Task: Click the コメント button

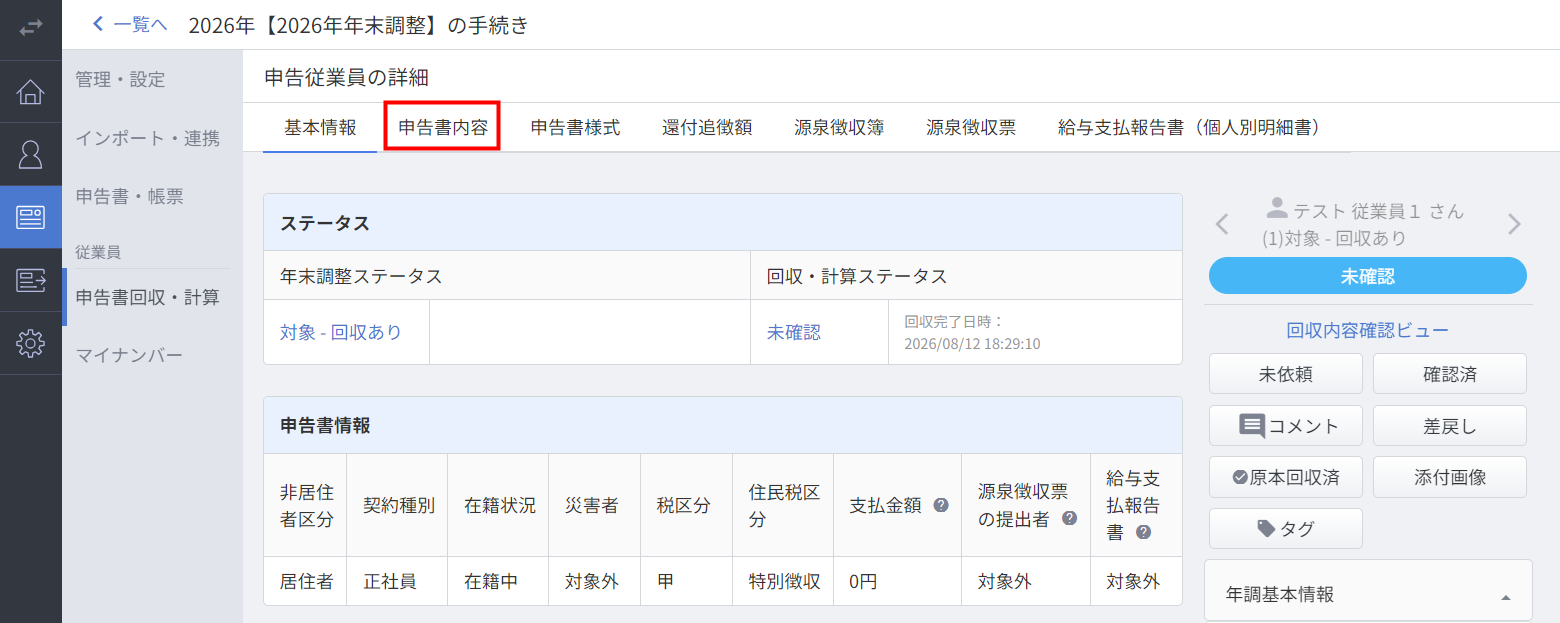Action: tap(1286, 426)
